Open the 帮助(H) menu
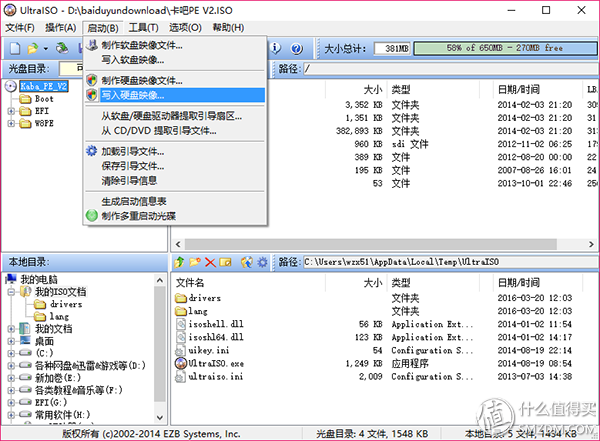 point(228,28)
